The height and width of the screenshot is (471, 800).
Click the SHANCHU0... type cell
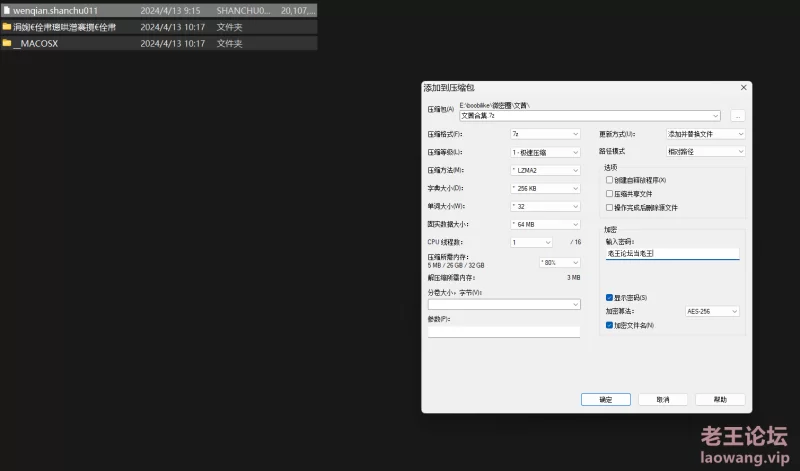[x=243, y=10]
